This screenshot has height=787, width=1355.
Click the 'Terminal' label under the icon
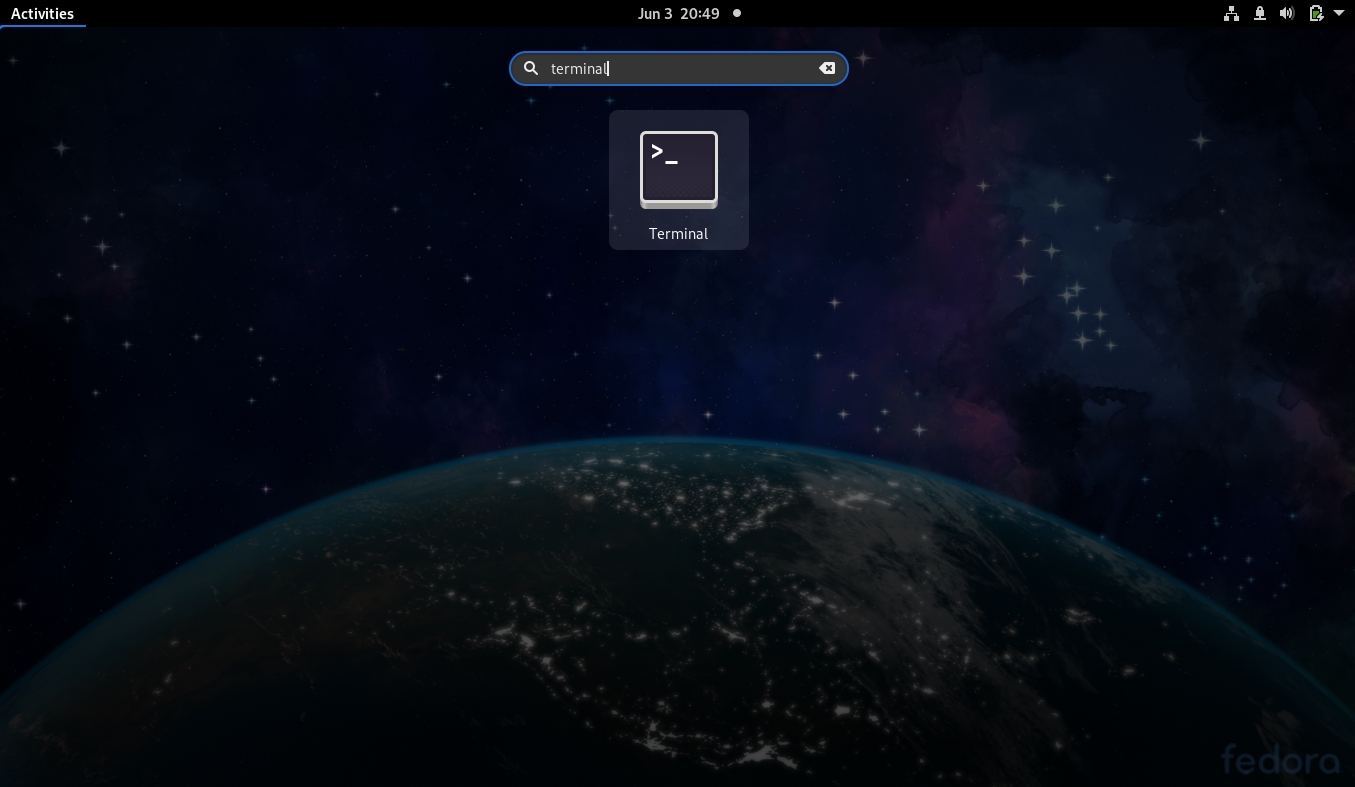(x=678, y=233)
